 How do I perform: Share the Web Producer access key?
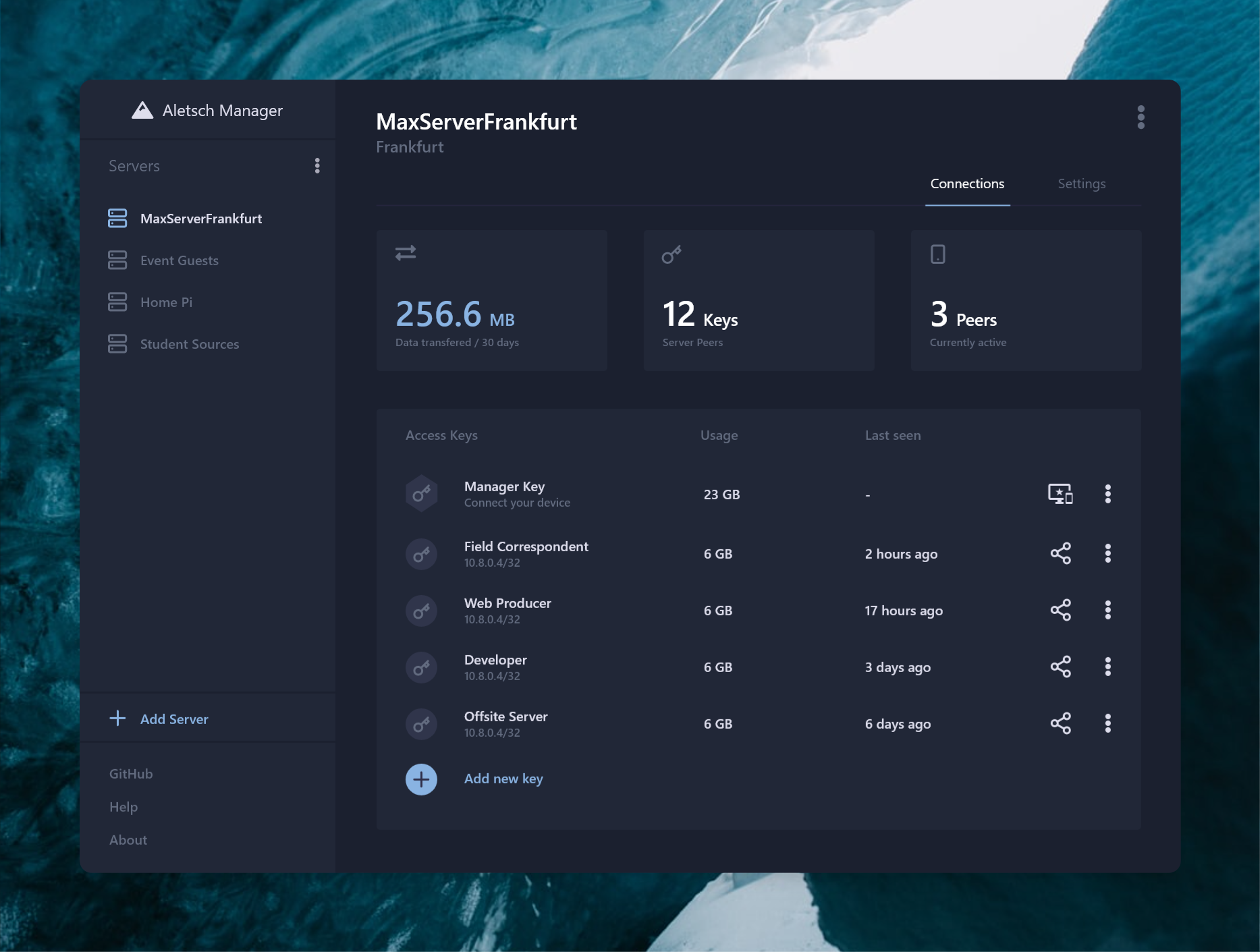coord(1060,610)
